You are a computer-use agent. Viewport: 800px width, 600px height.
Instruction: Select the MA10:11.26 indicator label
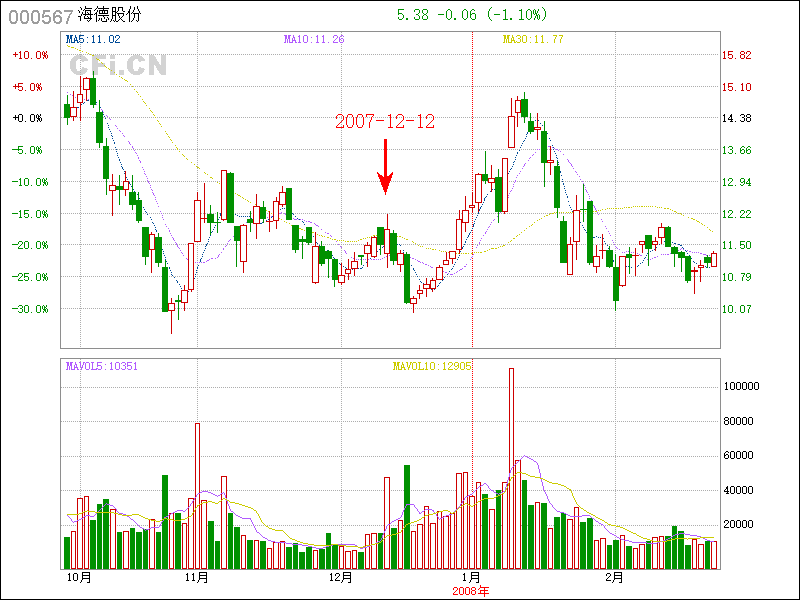314,39
